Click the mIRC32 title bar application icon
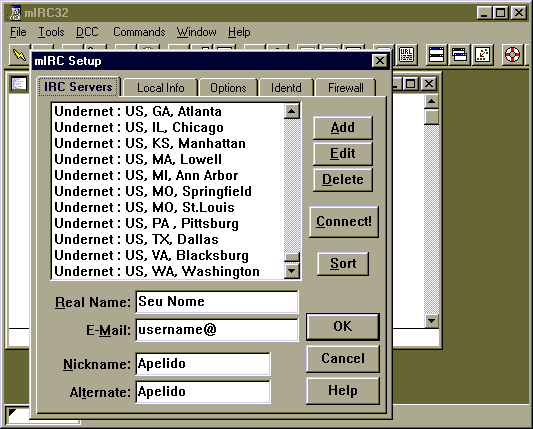The width and height of the screenshot is (533, 429). 15,13
